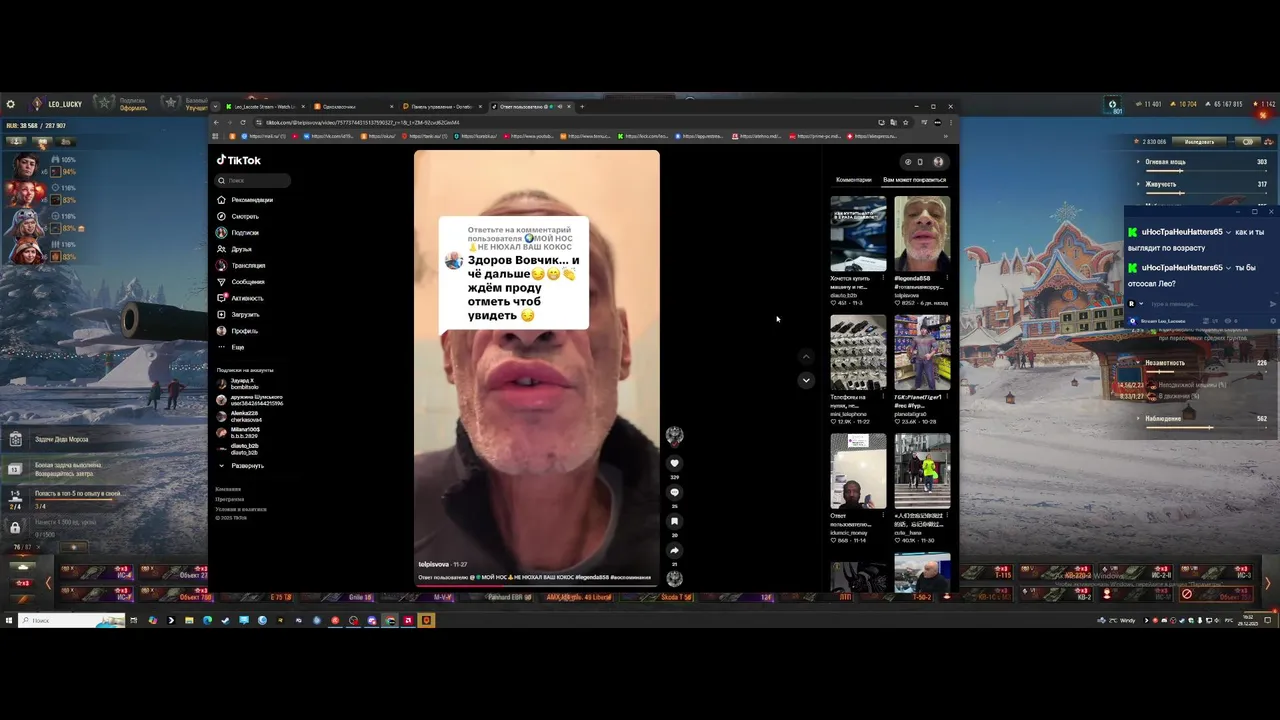This screenshot has width=1280, height=720.
Task: Open the planetatigra0 store video thumbnail
Action: tap(922, 352)
